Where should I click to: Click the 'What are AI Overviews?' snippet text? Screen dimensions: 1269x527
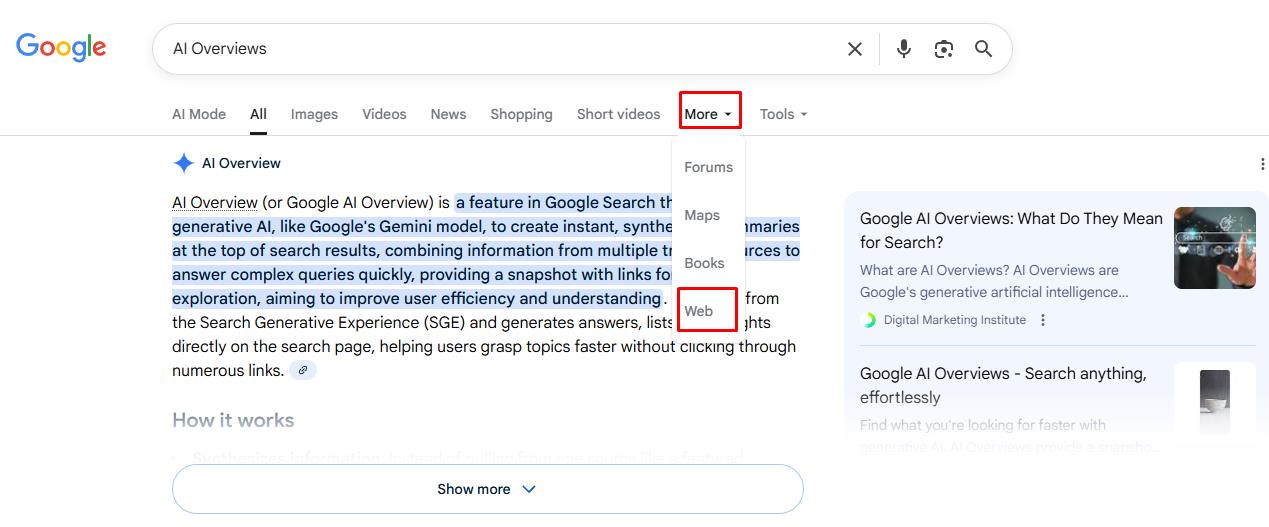point(994,281)
